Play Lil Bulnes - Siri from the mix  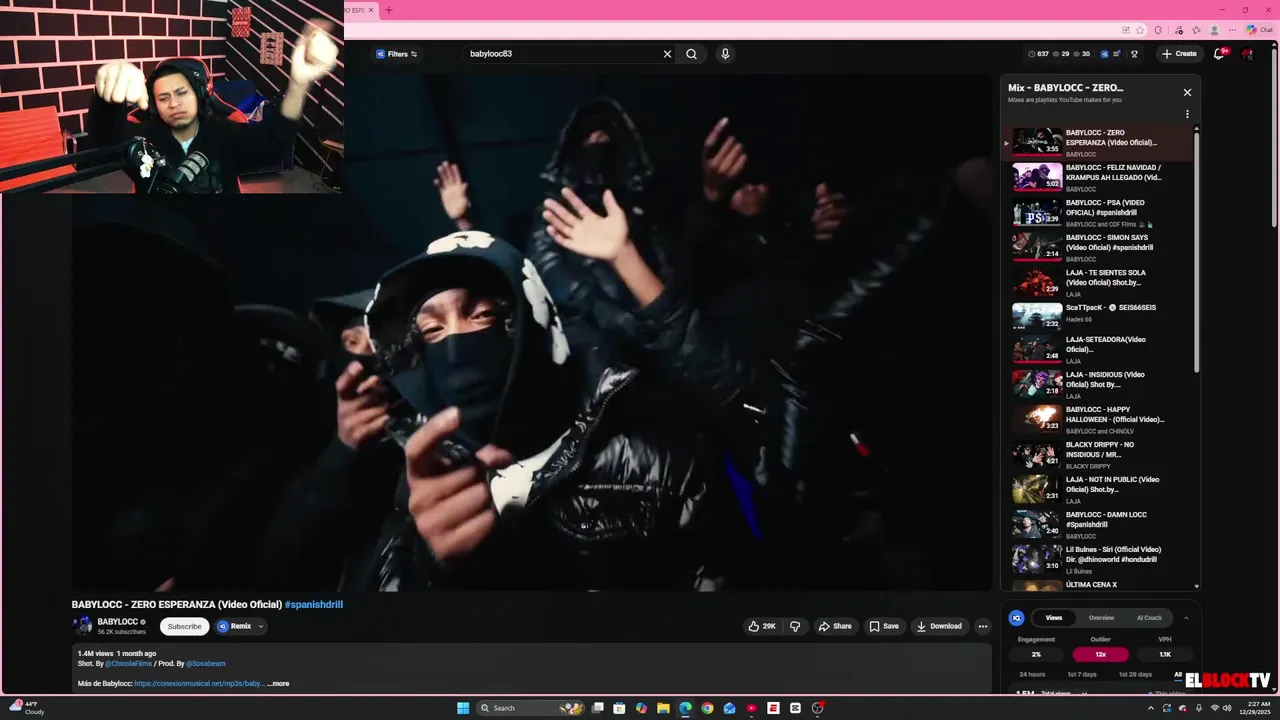point(1097,559)
